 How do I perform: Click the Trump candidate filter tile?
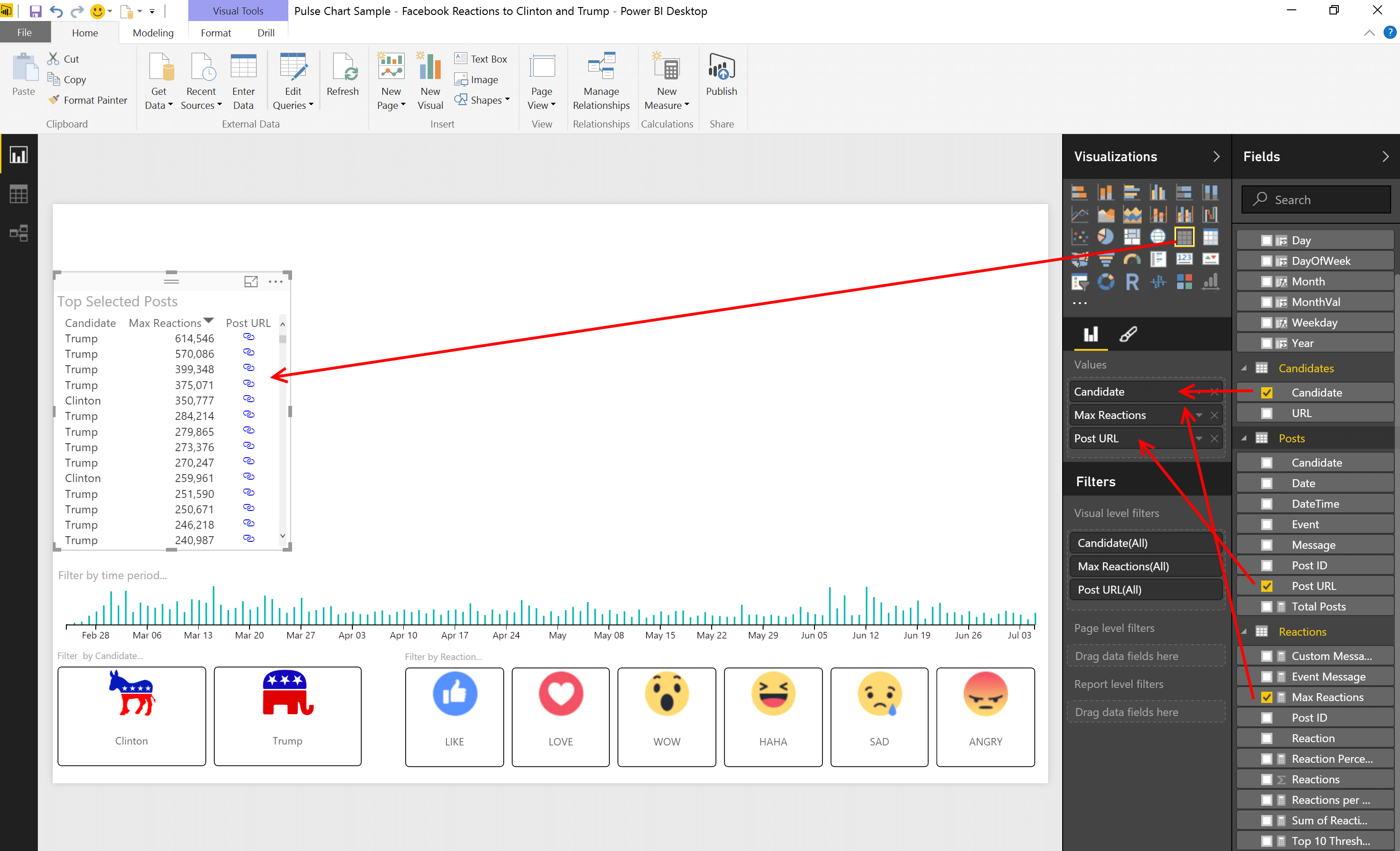287,716
